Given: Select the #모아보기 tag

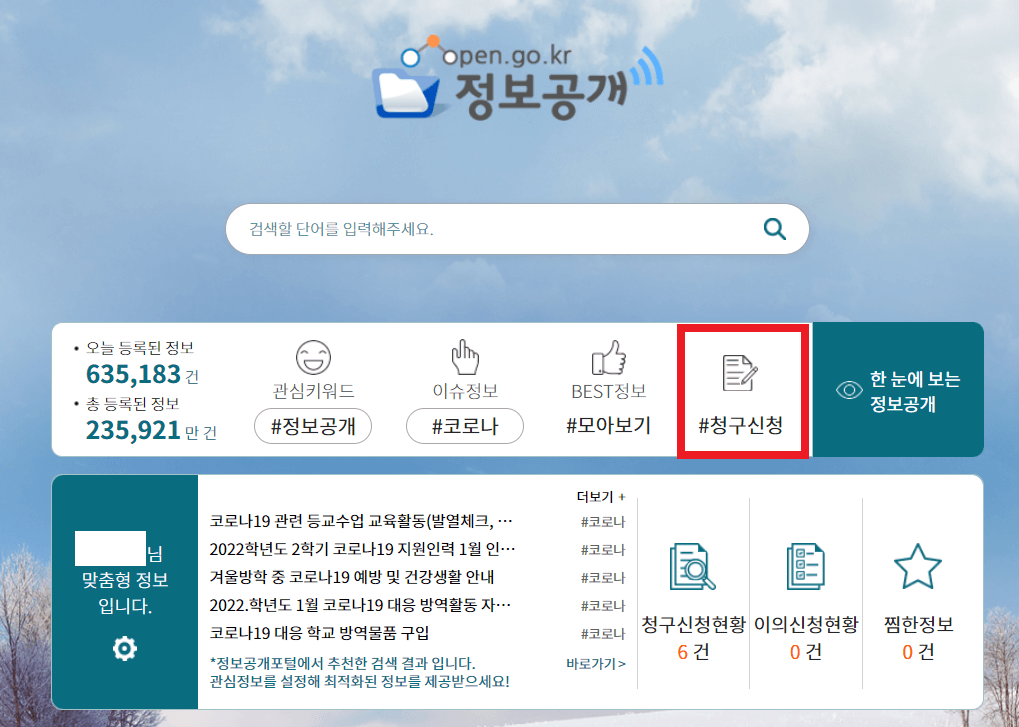Looking at the screenshot, I should 608,427.
